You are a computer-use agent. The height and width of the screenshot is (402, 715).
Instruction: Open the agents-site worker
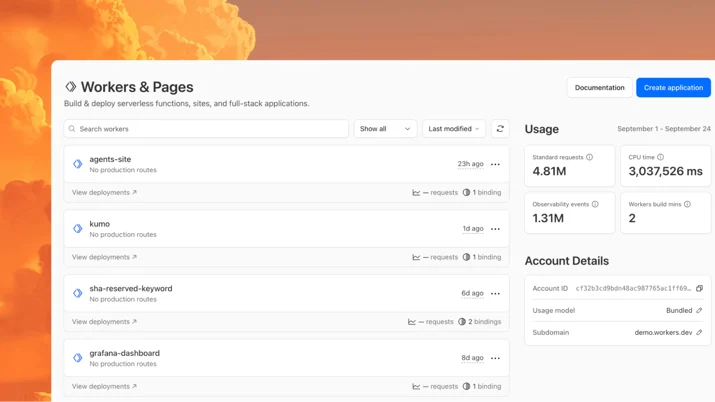(110, 159)
